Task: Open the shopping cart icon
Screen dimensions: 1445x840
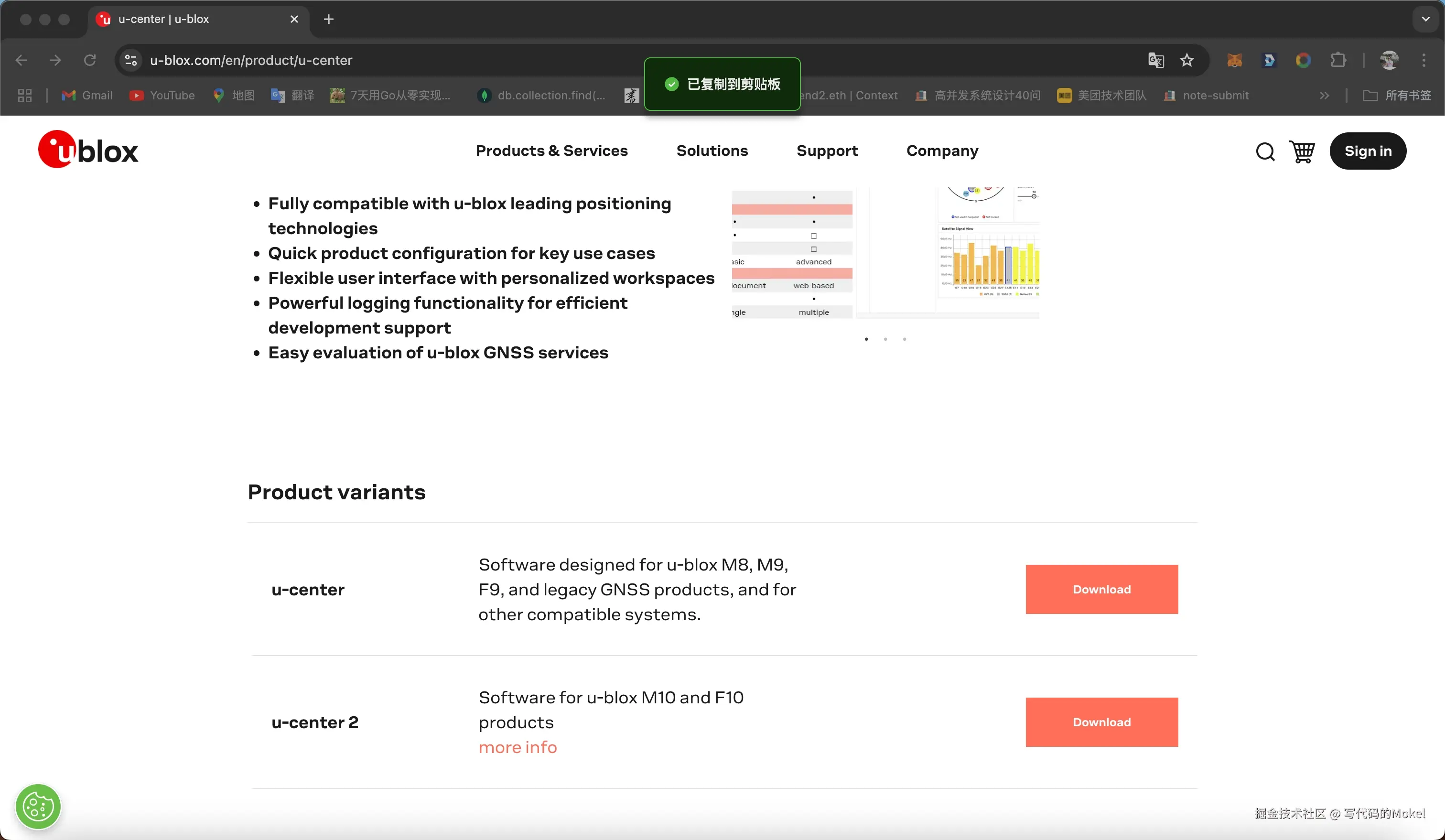Action: (1302, 152)
